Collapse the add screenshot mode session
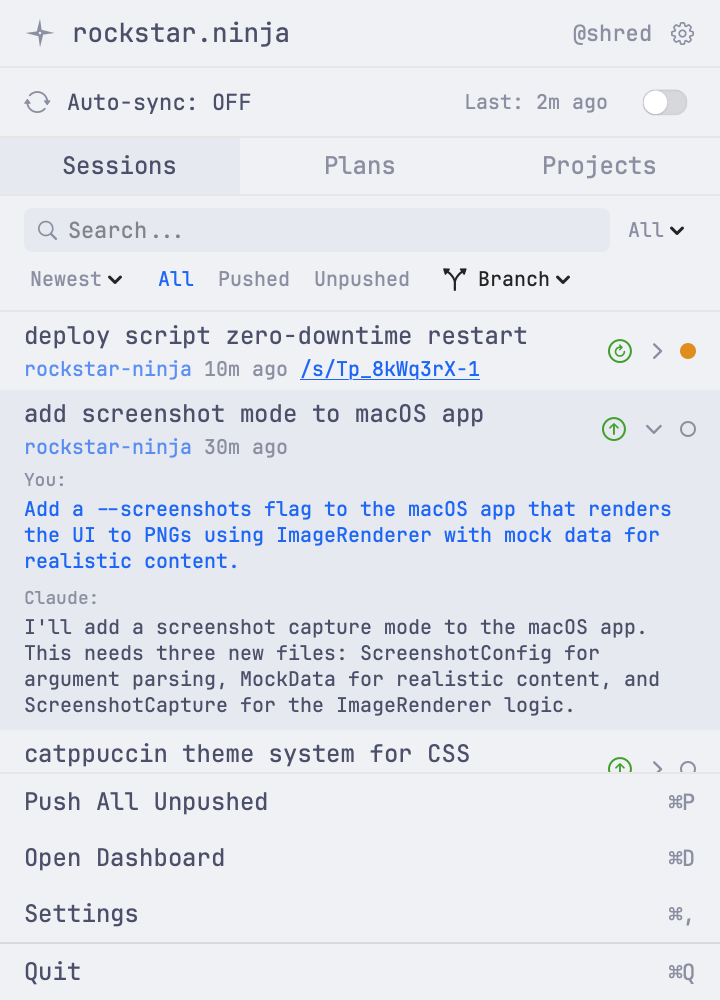 [x=654, y=428]
